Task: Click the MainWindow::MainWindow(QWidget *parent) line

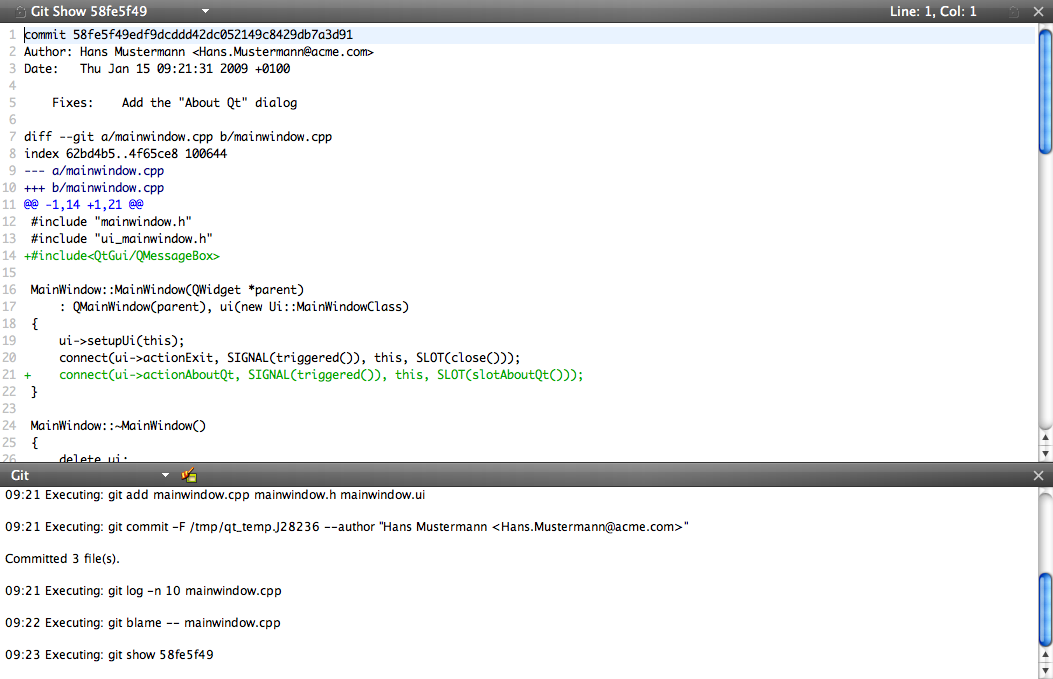Action: pos(167,289)
